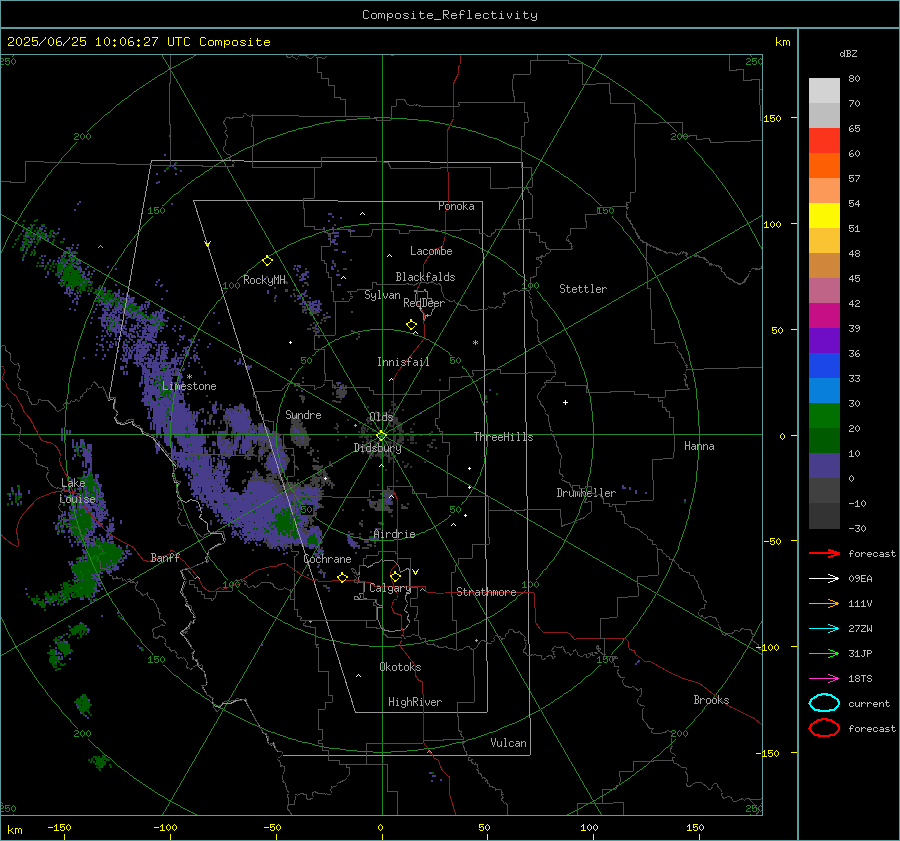Viewport: 900px width, 841px height.
Task: Click the purple 10 dBZ color swatch
Action: point(824,465)
